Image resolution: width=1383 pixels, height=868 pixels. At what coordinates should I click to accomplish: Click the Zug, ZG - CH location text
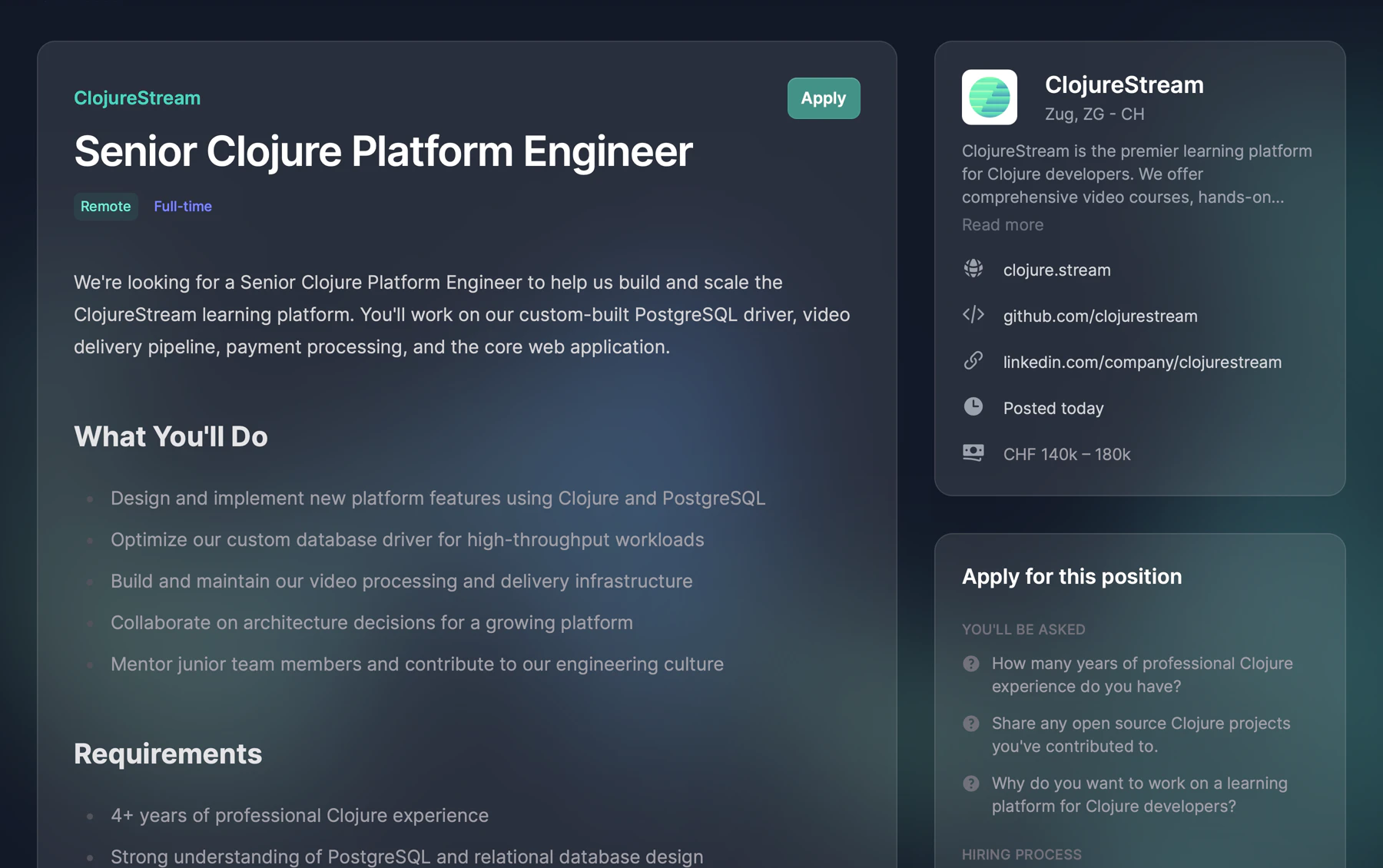point(1094,114)
